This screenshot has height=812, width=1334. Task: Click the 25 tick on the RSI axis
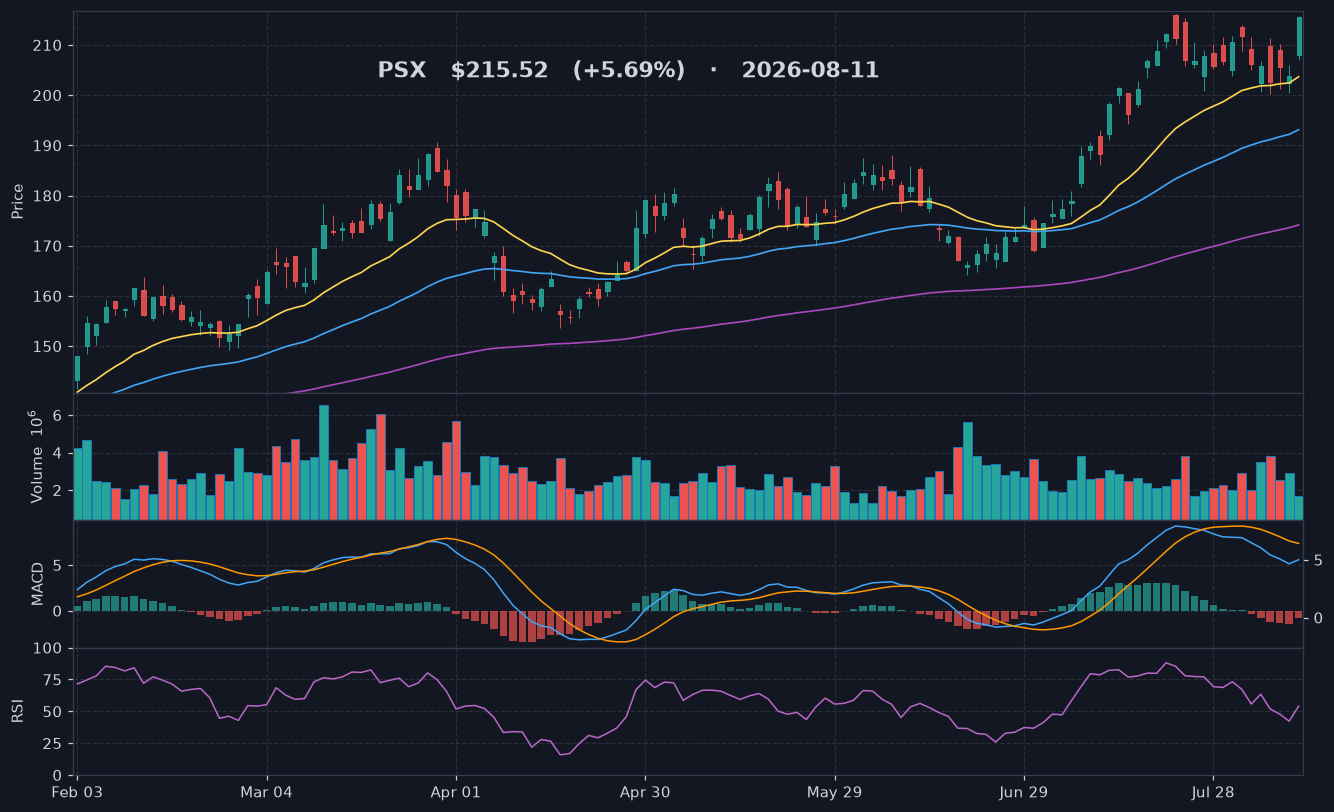tap(52, 744)
